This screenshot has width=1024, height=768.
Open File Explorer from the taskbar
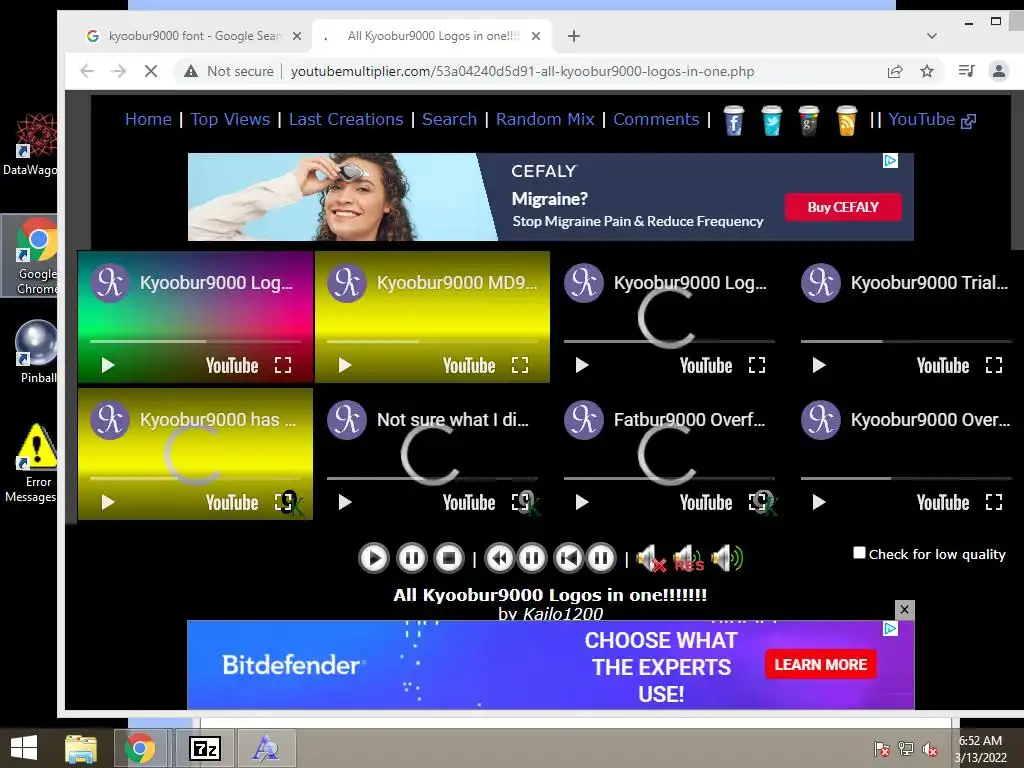[81, 748]
